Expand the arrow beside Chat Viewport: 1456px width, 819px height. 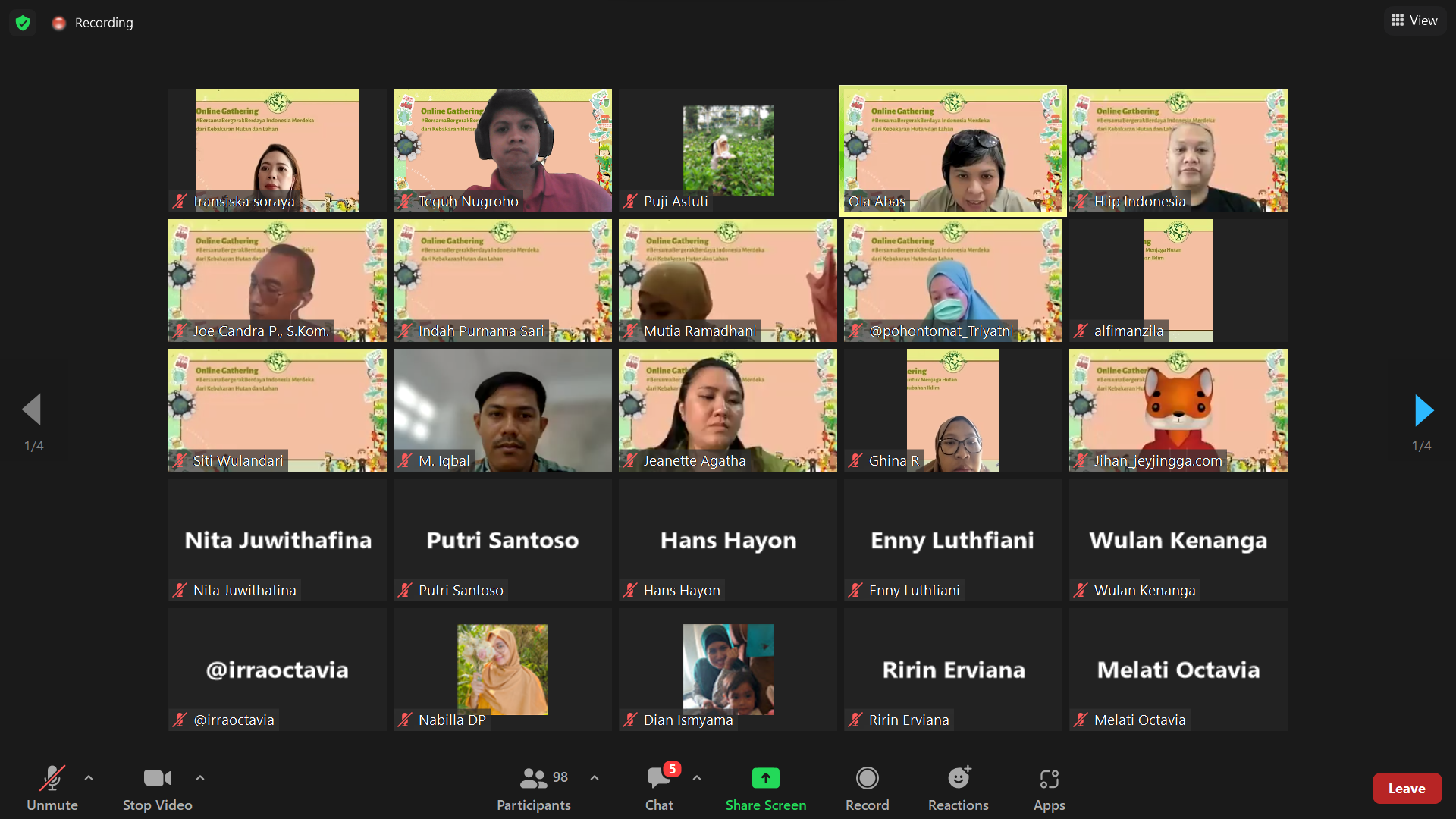click(x=697, y=778)
